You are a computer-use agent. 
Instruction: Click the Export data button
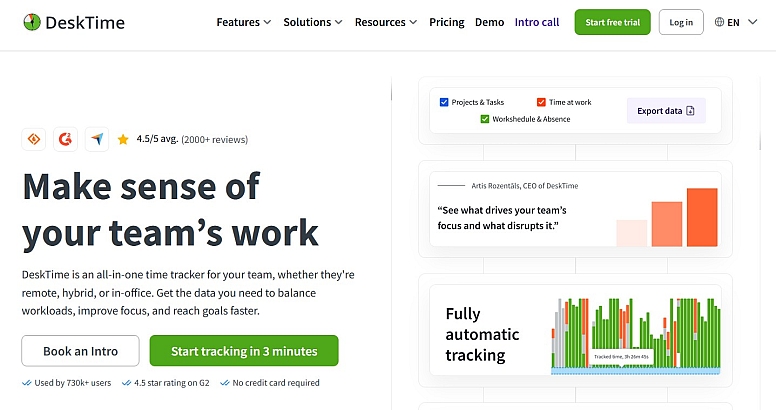point(666,110)
